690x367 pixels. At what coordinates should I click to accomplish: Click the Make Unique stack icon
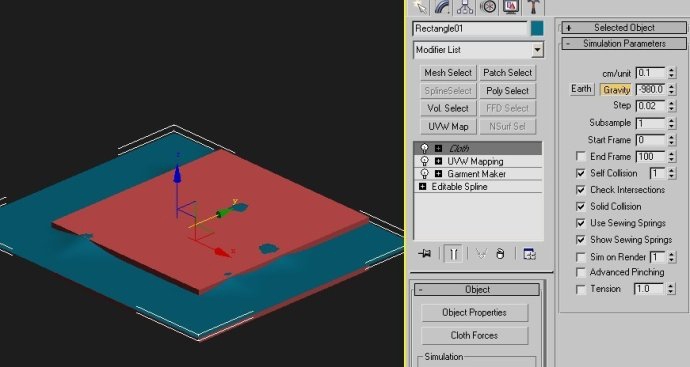pyautogui.click(x=481, y=254)
